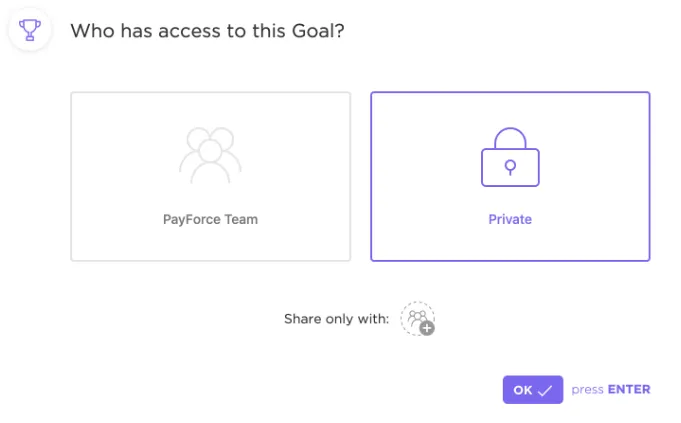Click the word ENTER beside OK

(x=629, y=390)
